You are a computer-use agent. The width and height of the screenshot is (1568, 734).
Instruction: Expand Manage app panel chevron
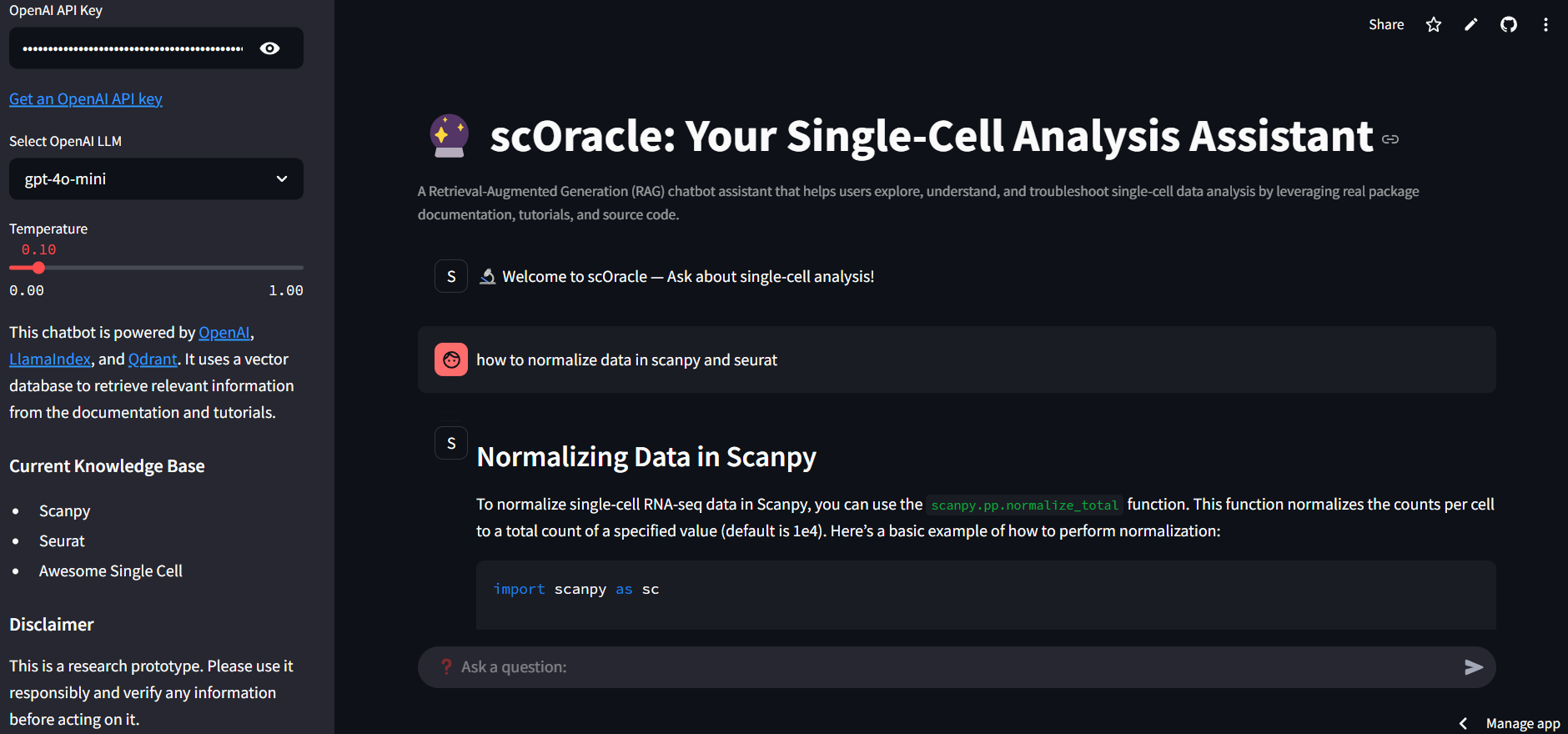pos(1463,723)
